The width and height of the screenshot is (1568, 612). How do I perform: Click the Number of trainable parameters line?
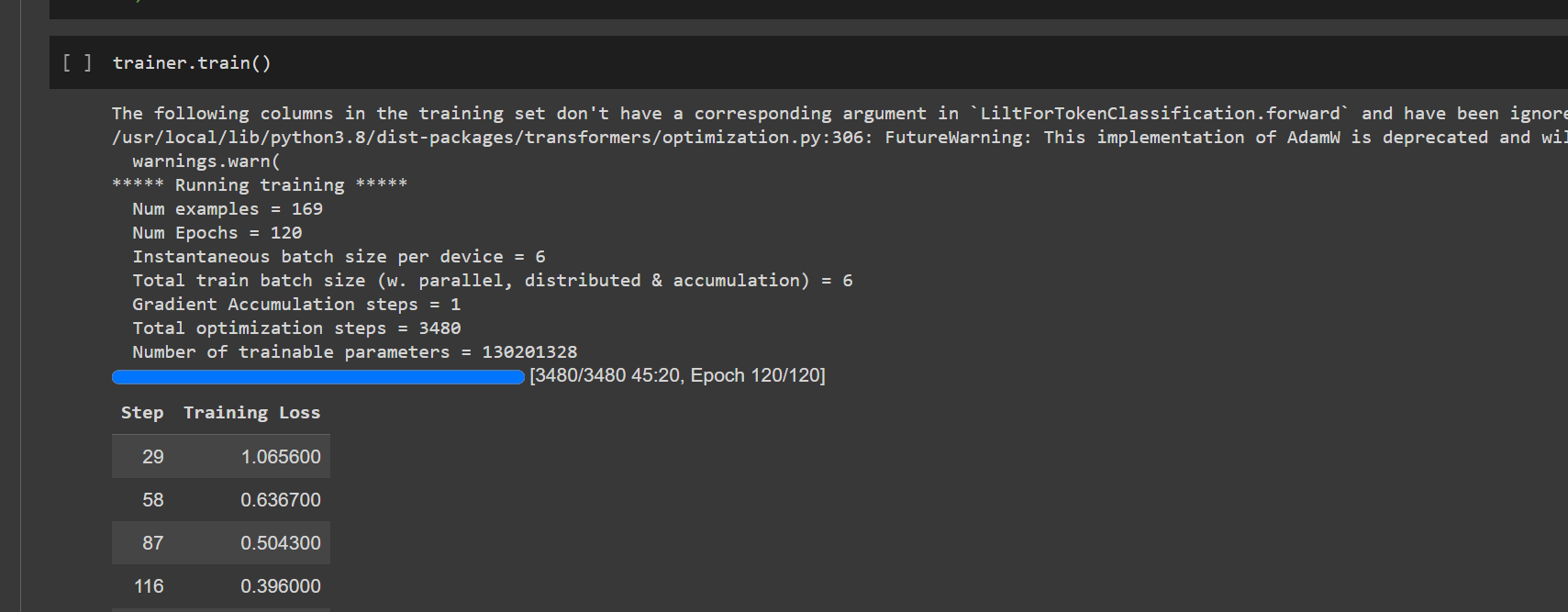[x=354, y=352]
